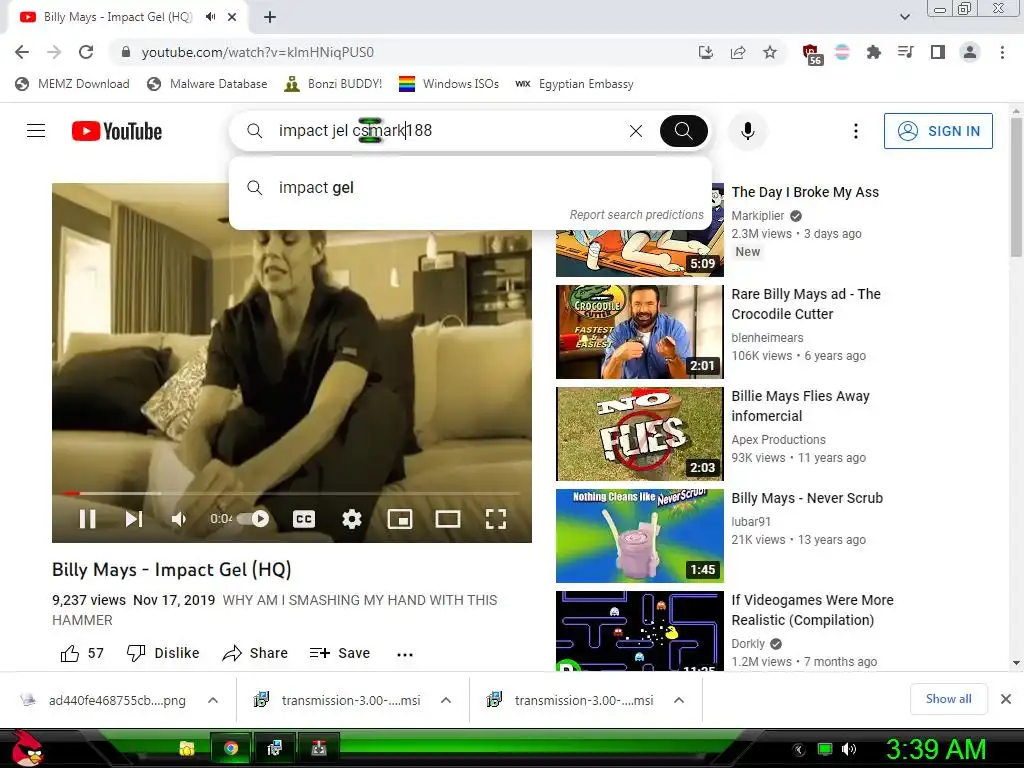
Task: Expand options for ad440fe468755cb png download
Action: (x=213, y=700)
